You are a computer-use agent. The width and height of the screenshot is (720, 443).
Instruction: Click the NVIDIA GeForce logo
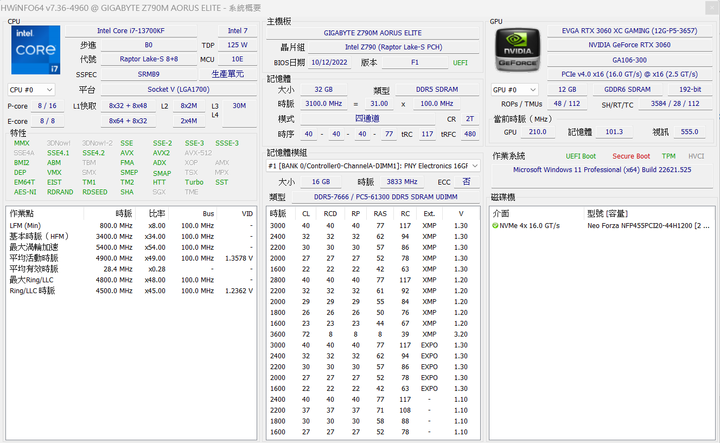518,50
